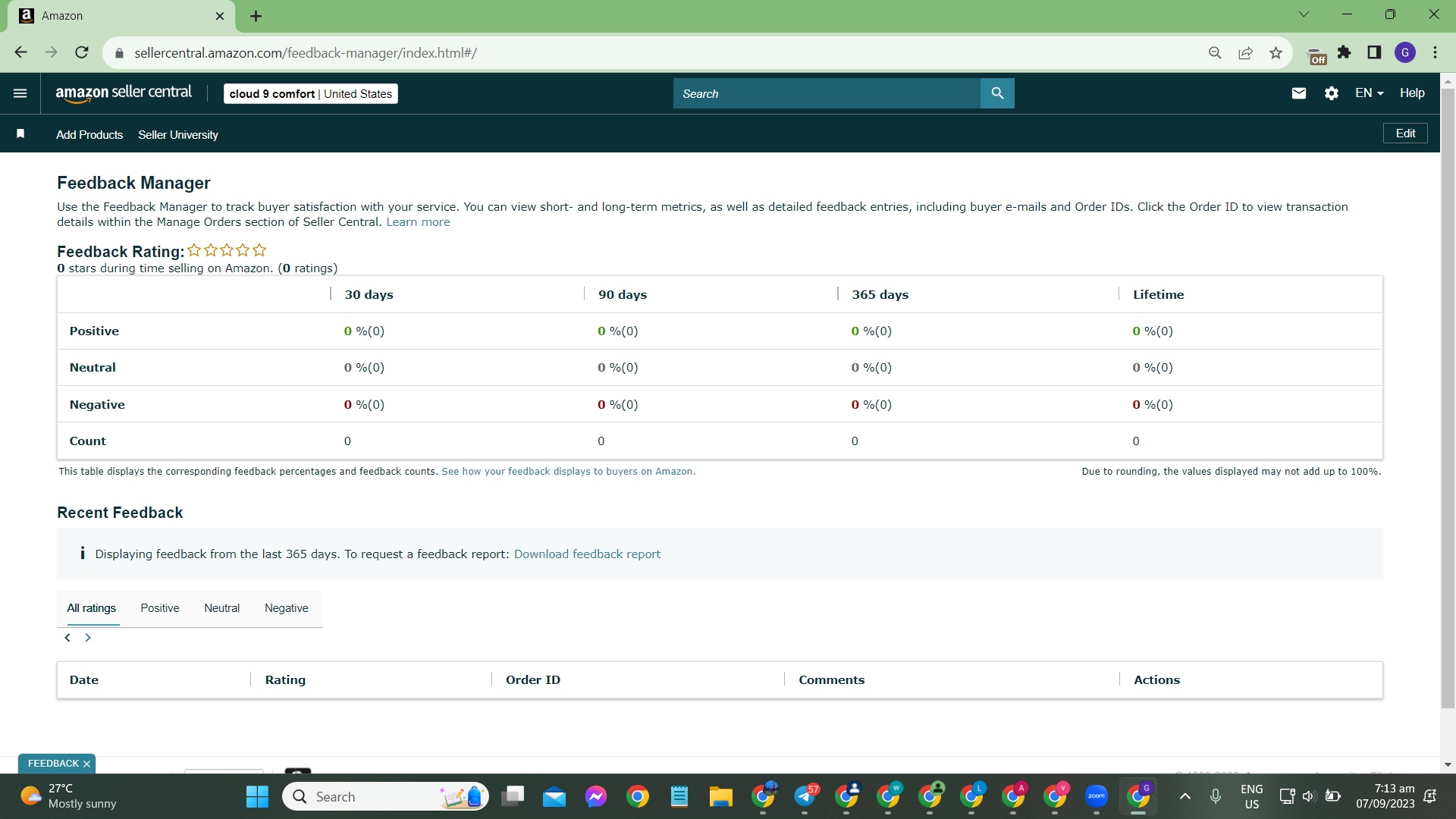Viewport: 1456px width, 819px height.
Task: Open Messenger from the taskbar
Action: [596, 796]
